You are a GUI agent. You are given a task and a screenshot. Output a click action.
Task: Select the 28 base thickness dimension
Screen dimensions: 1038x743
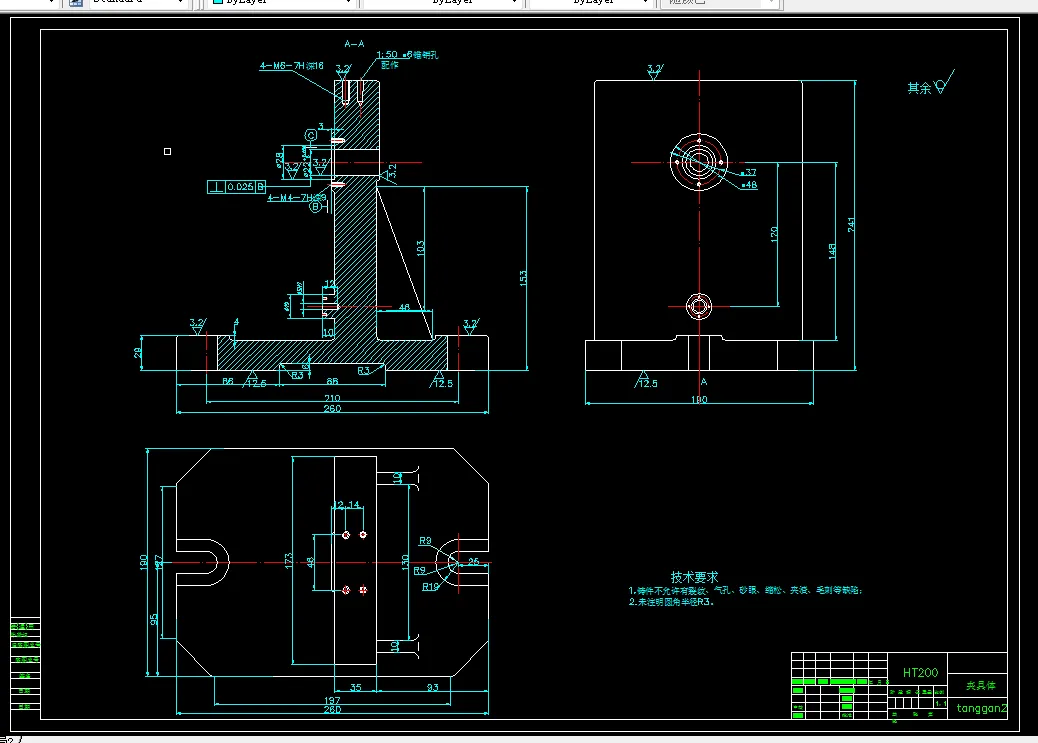point(138,353)
